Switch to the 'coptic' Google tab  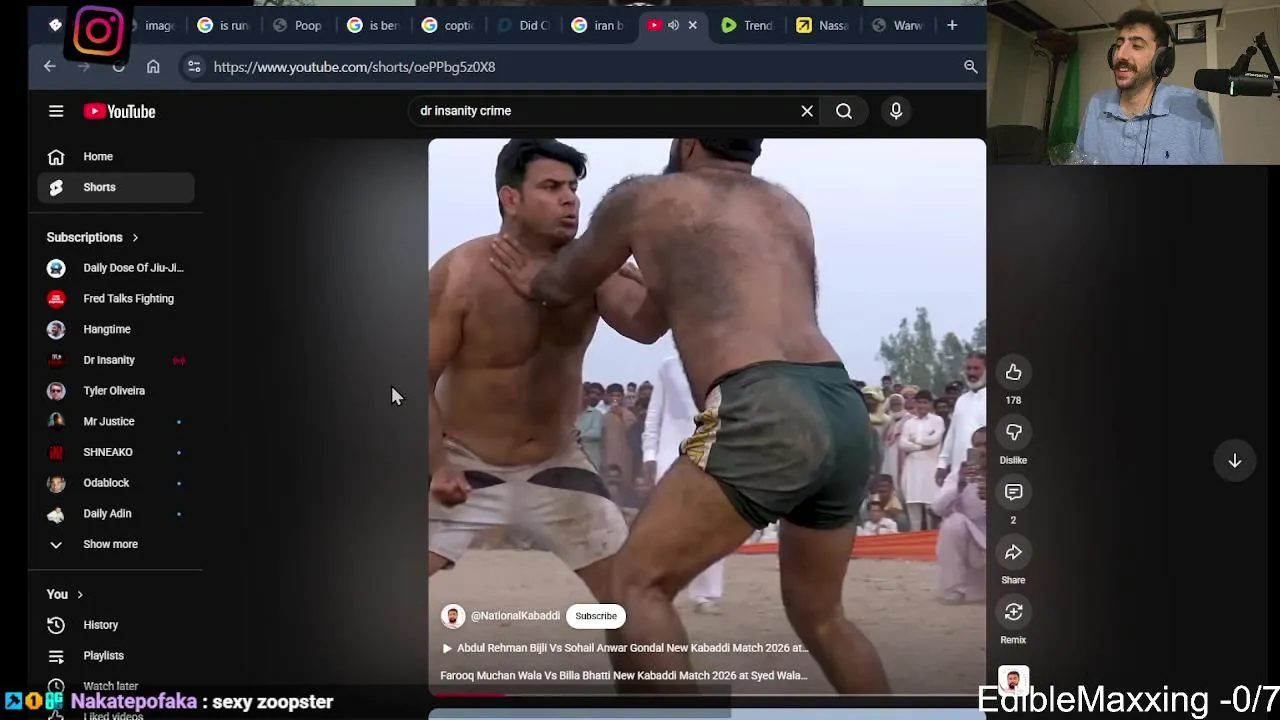447,26
